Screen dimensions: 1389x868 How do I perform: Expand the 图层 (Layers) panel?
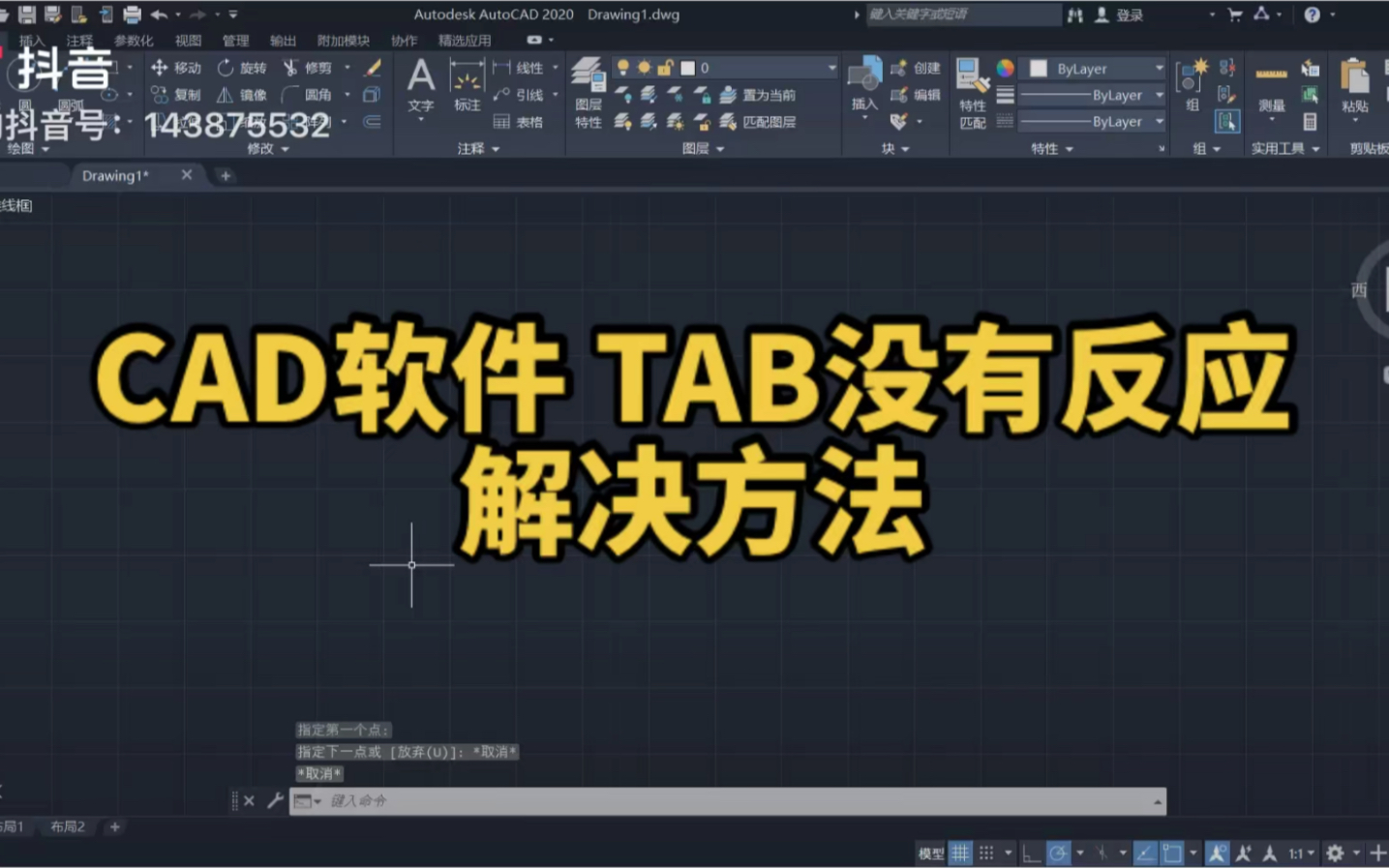(x=703, y=148)
